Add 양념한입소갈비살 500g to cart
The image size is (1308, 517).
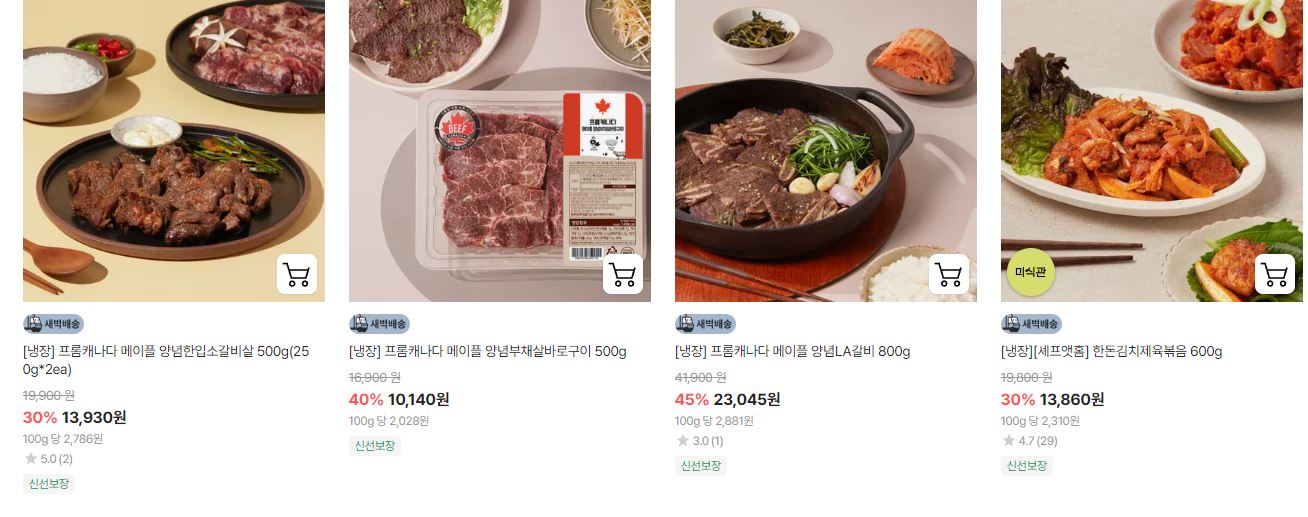pos(296,274)
